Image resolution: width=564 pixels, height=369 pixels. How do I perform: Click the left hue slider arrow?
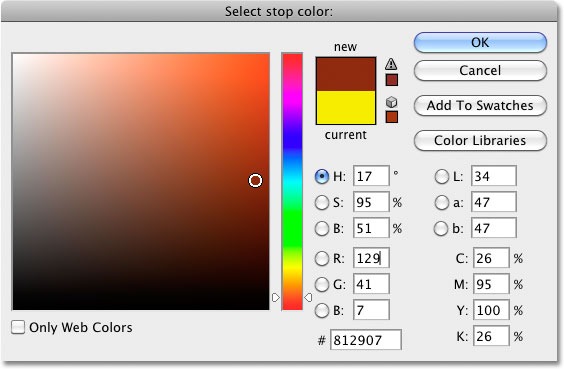tap(276, 297)
